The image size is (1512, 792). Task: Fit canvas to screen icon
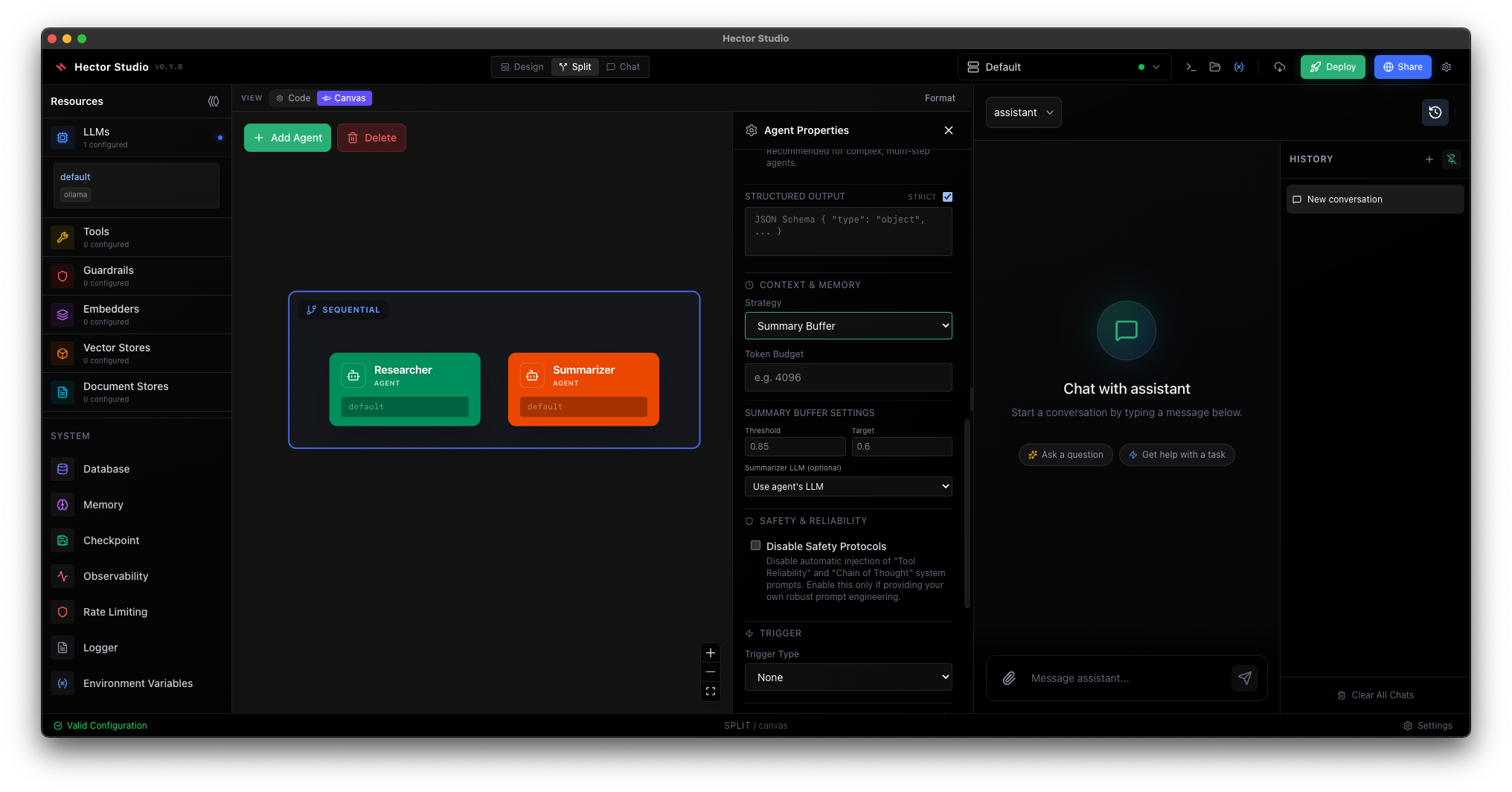711,692
